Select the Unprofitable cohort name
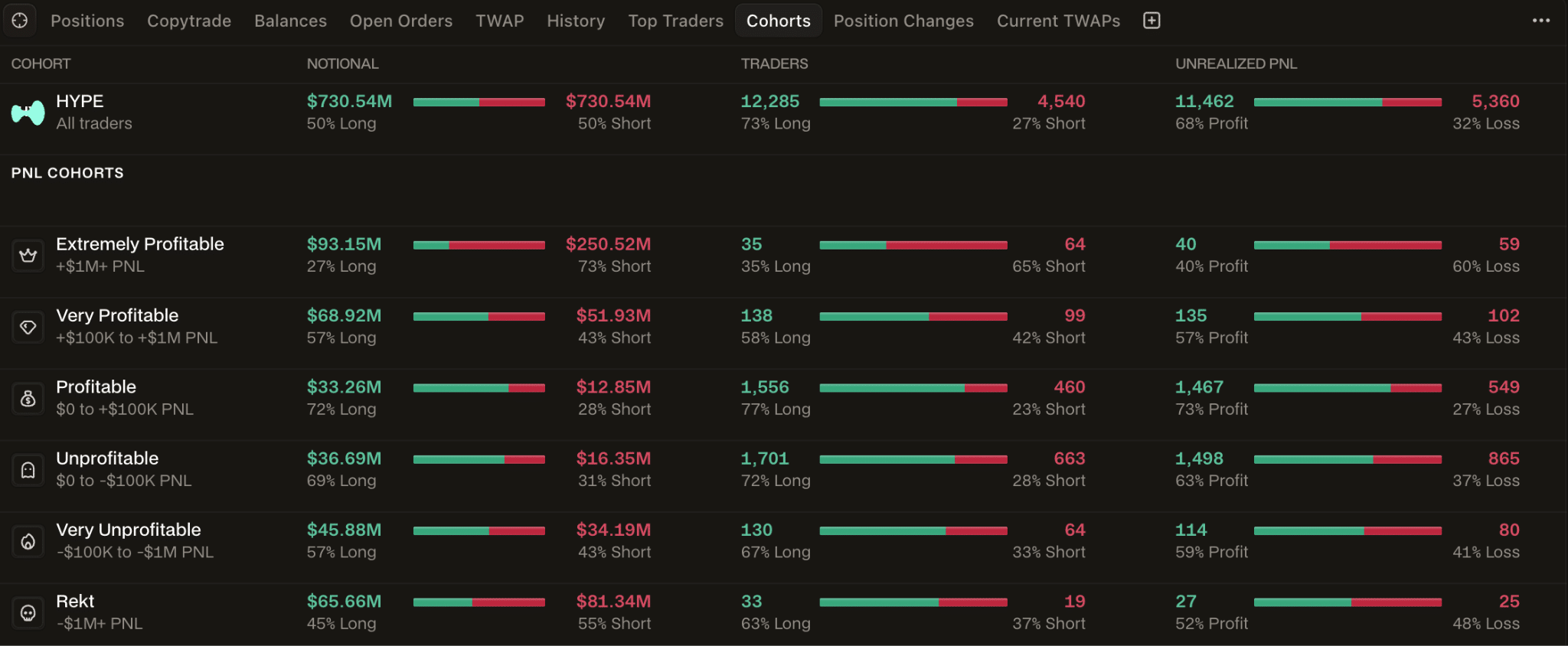Screen dimensions: 1568x646 coord(107,458)
